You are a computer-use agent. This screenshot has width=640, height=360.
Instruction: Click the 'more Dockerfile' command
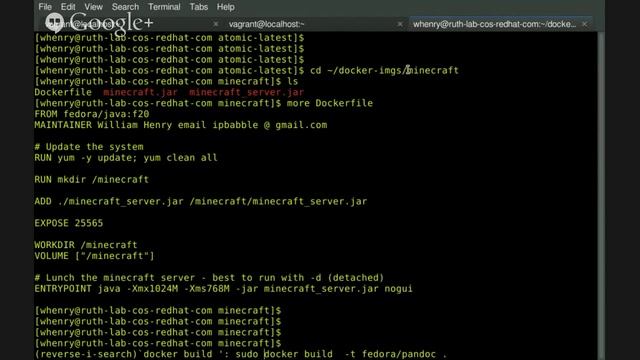(330, 103)
